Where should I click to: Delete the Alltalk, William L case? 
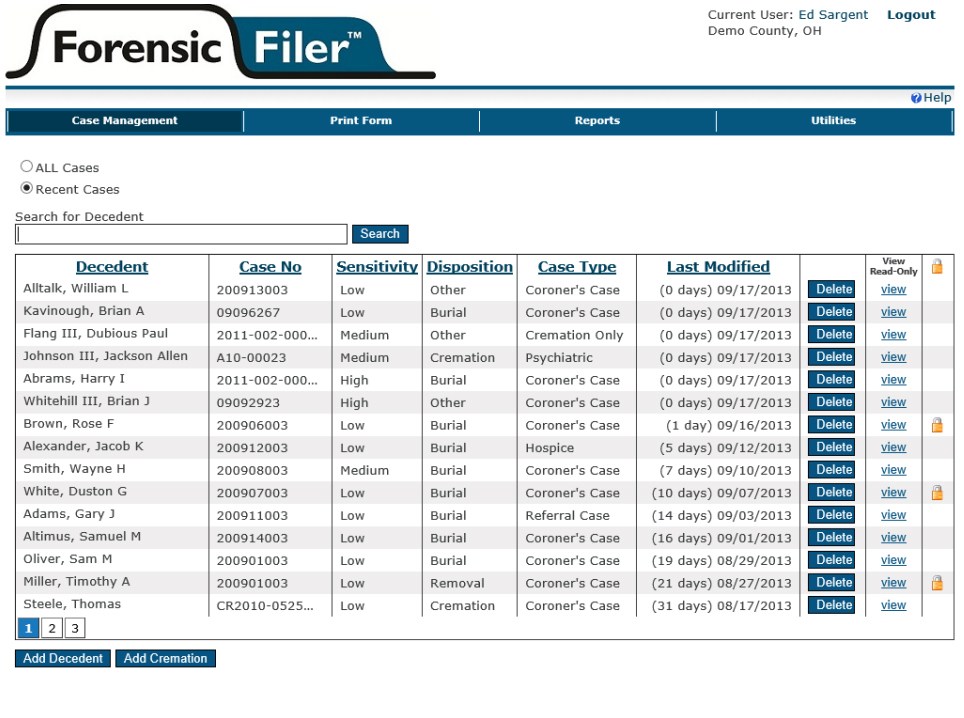832,290
